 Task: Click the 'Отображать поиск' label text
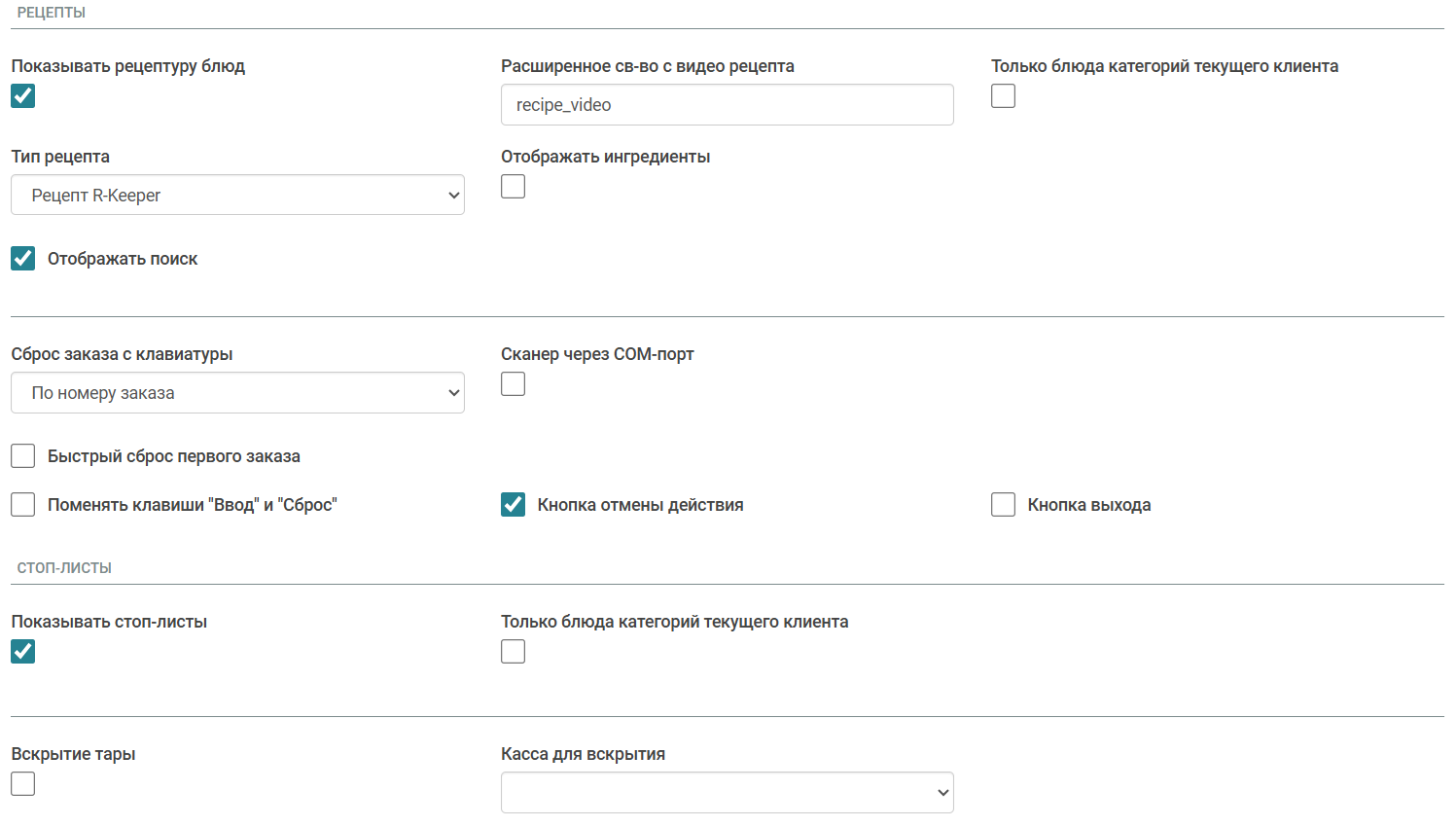(x=123, y=259)
